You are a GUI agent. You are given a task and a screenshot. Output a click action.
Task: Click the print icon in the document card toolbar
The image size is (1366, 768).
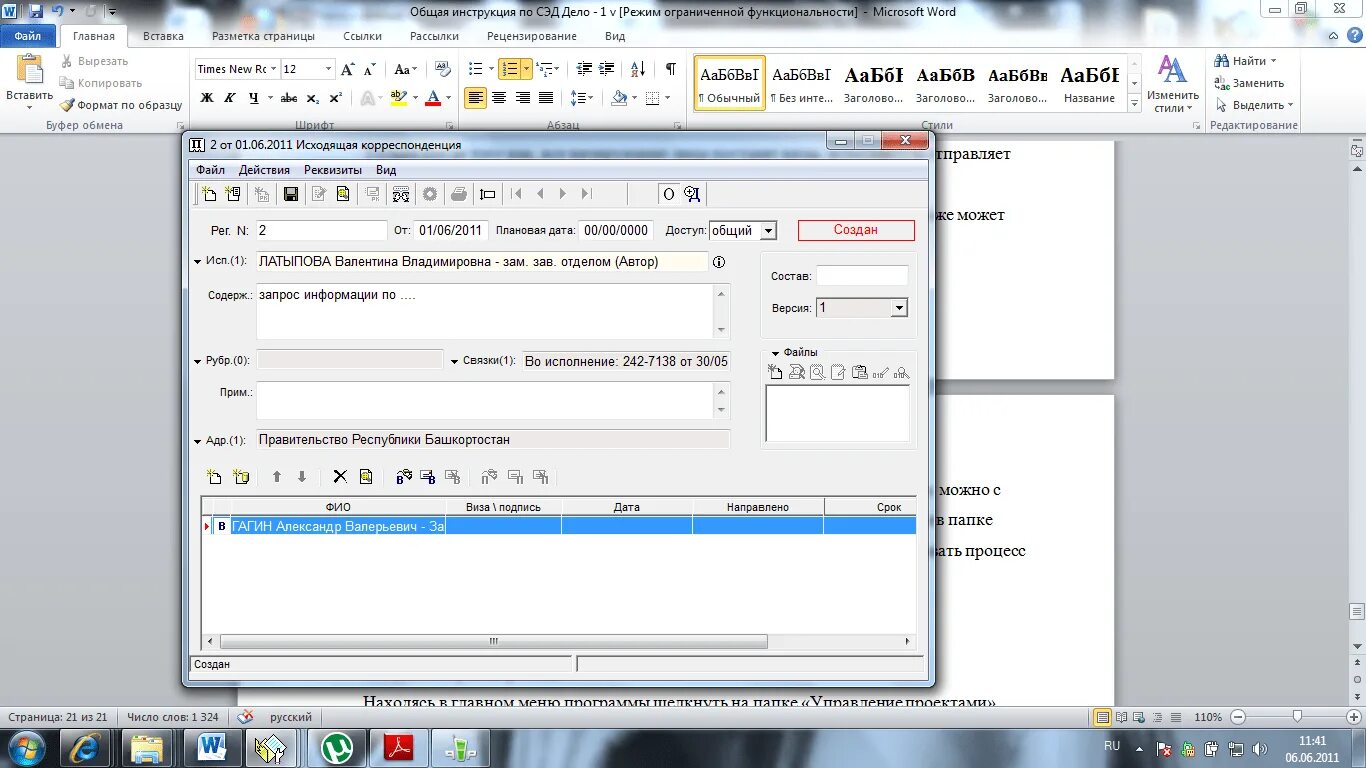point(458,194)
